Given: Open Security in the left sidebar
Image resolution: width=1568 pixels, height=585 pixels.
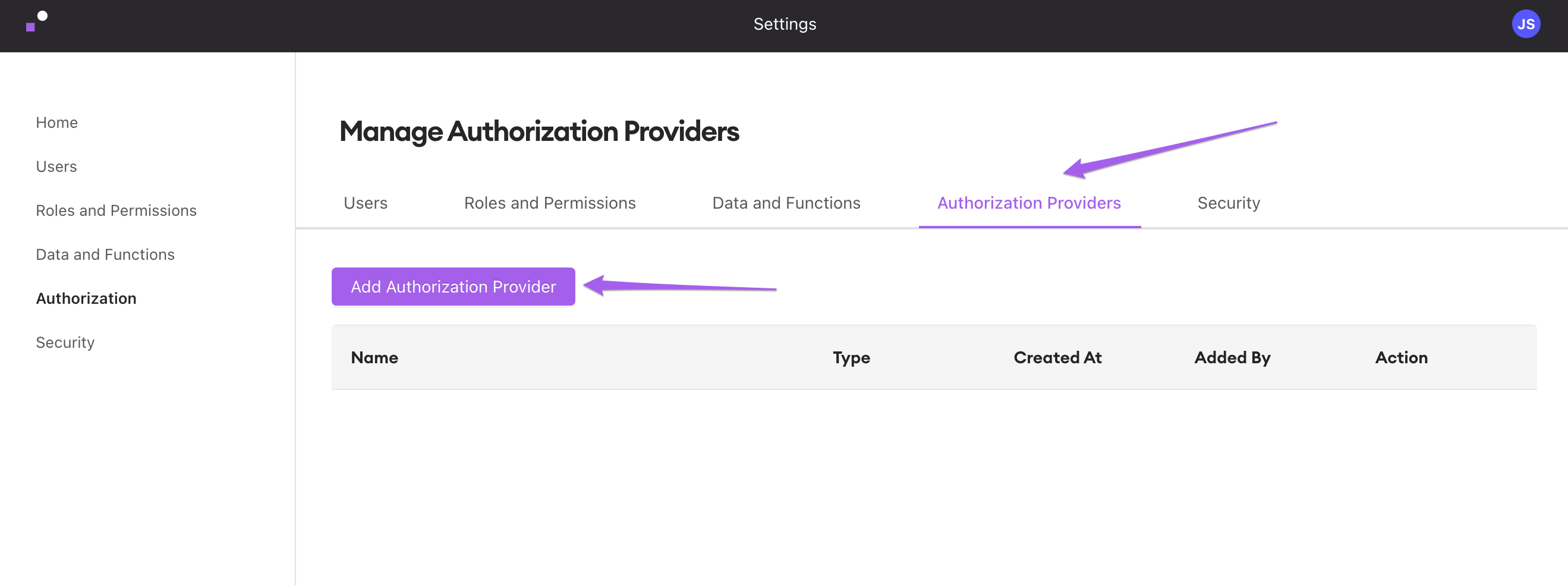Looking at the screenshot, I should [x=65, y=342].
